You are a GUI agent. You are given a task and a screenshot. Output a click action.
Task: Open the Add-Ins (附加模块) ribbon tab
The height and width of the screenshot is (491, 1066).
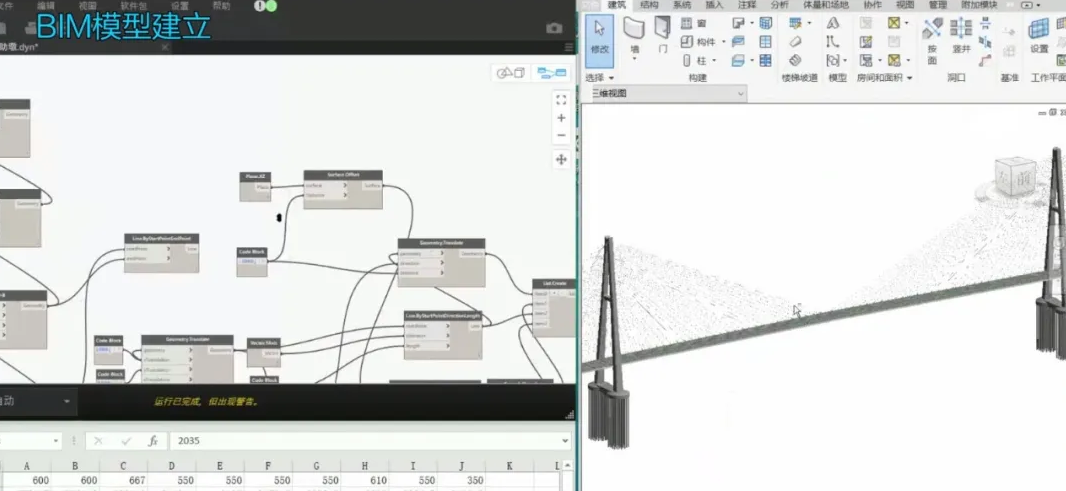(980, 5)
